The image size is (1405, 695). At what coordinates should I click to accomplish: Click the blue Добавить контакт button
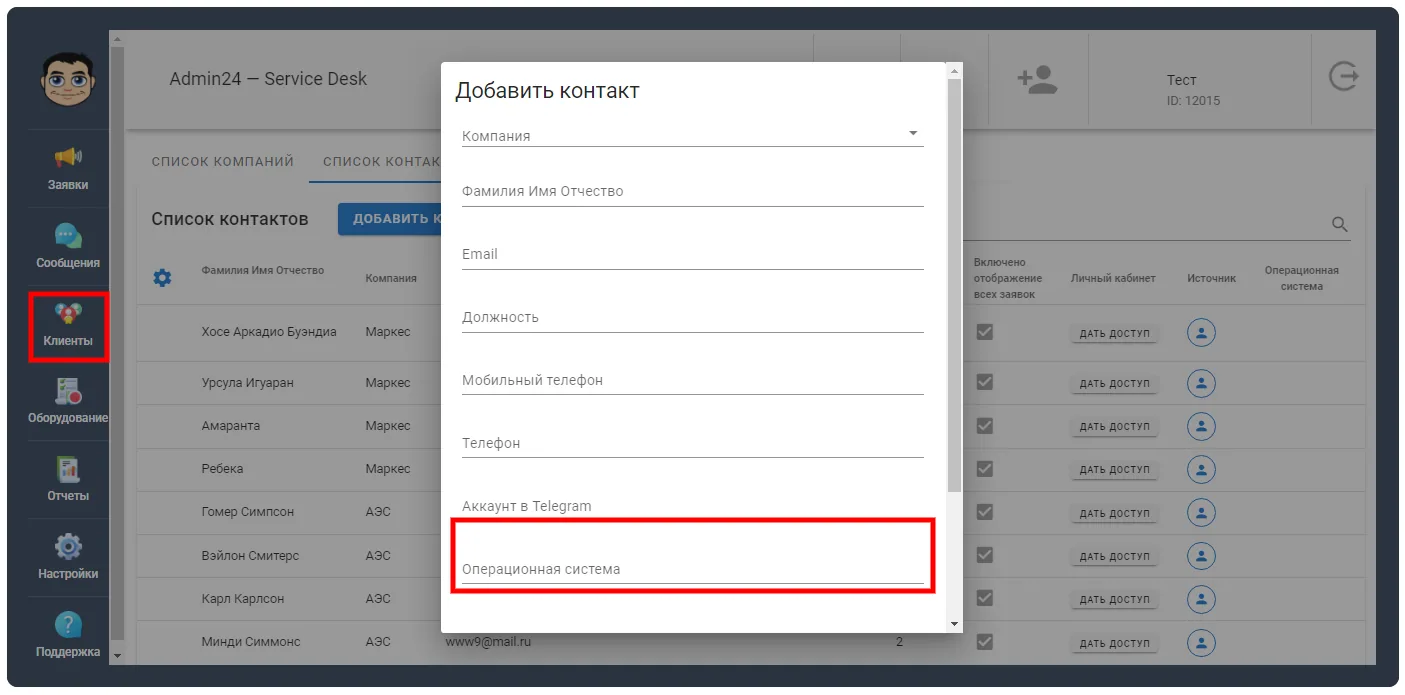390,219
